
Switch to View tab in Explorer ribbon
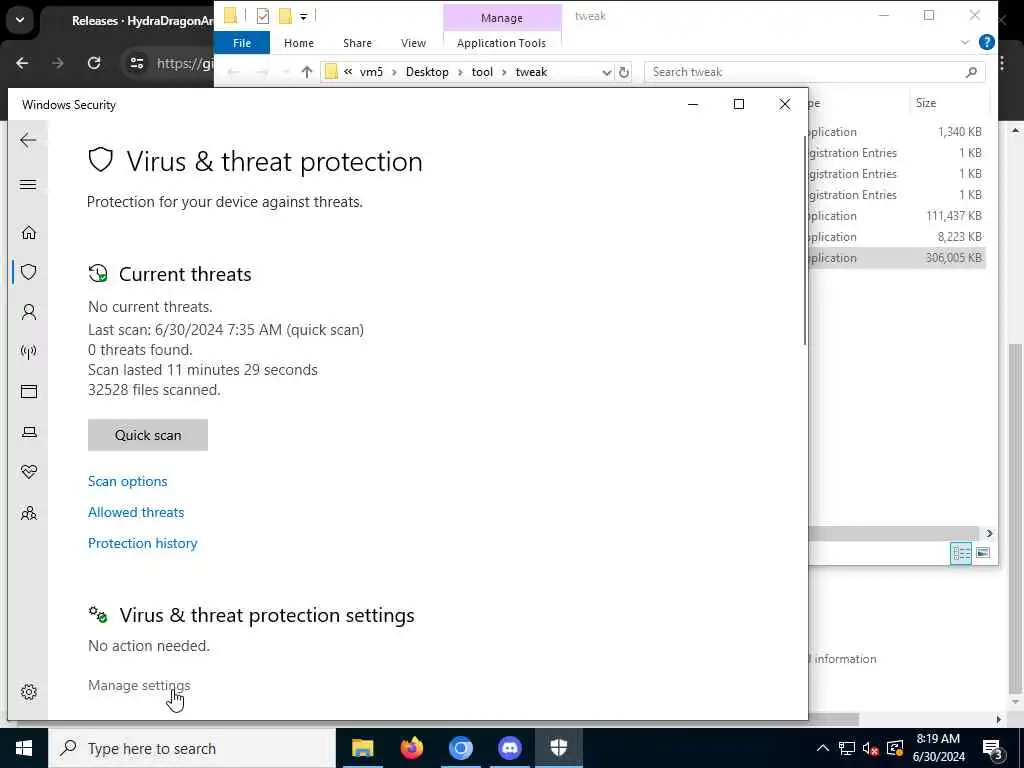coord(413,43)
